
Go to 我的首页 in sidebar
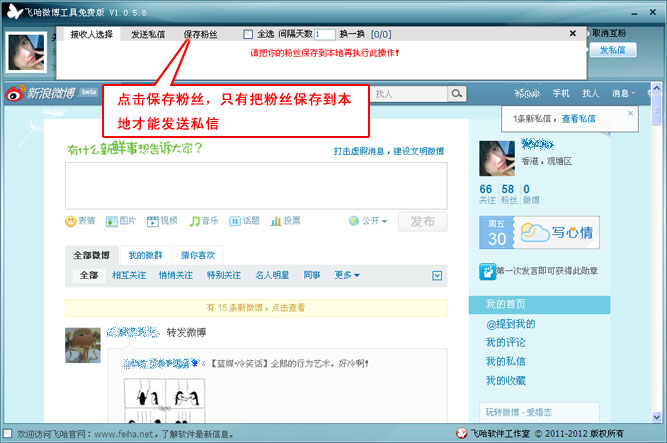(x=539, y=304)
